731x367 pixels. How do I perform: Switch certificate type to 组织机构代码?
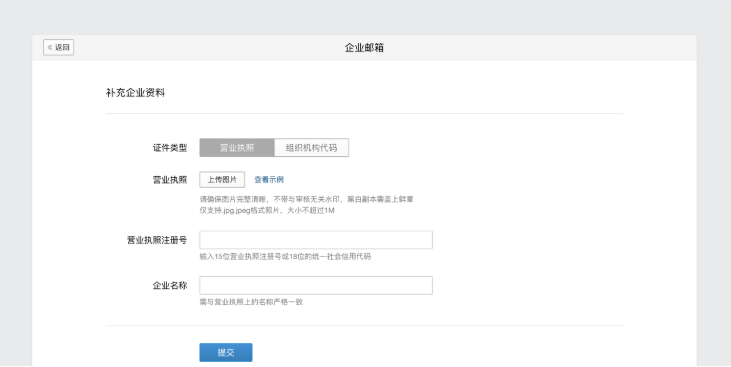pyautogui.click(x=311, y=148)
